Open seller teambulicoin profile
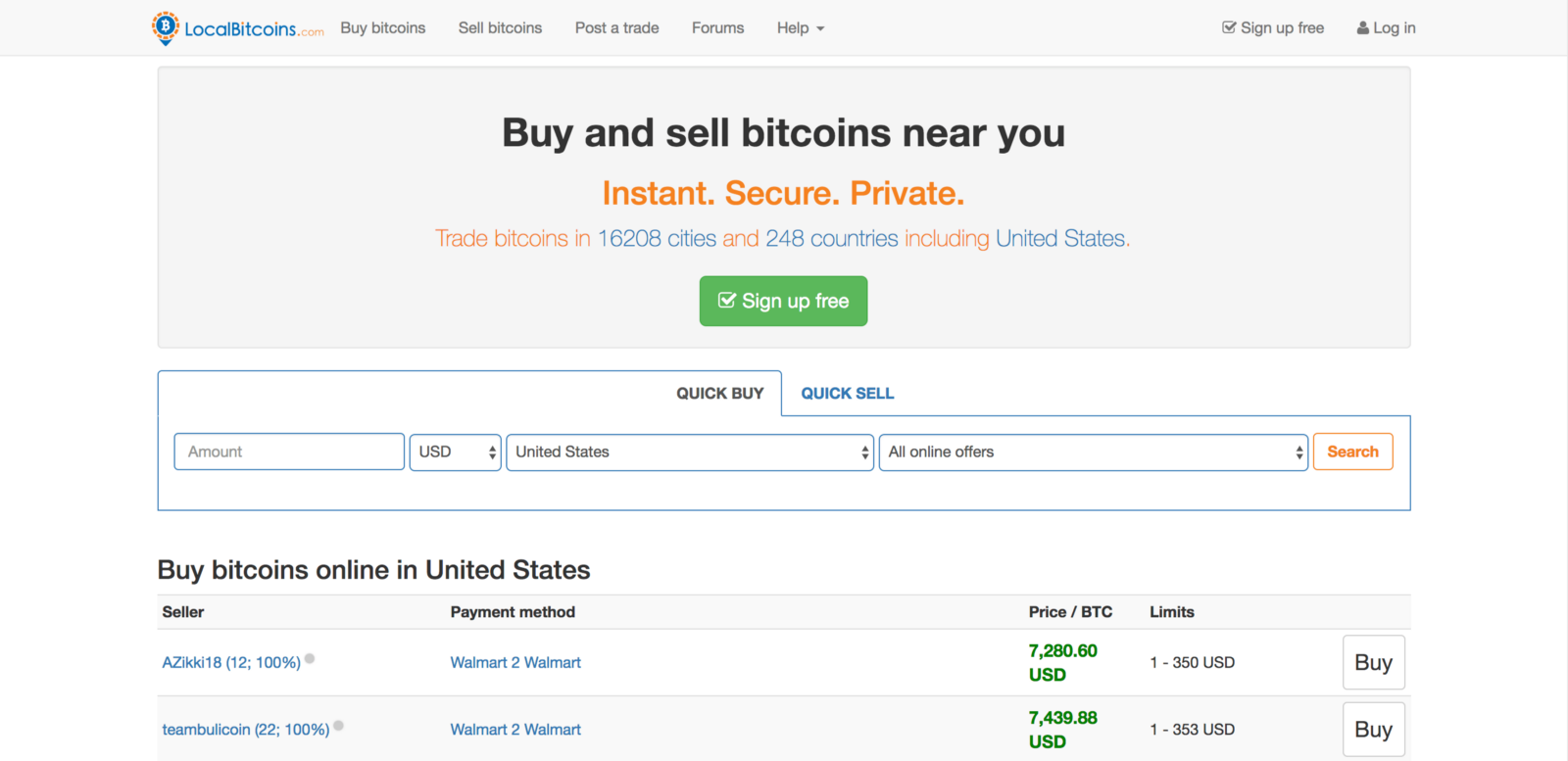1568x761 pixels. pos(246,730)
